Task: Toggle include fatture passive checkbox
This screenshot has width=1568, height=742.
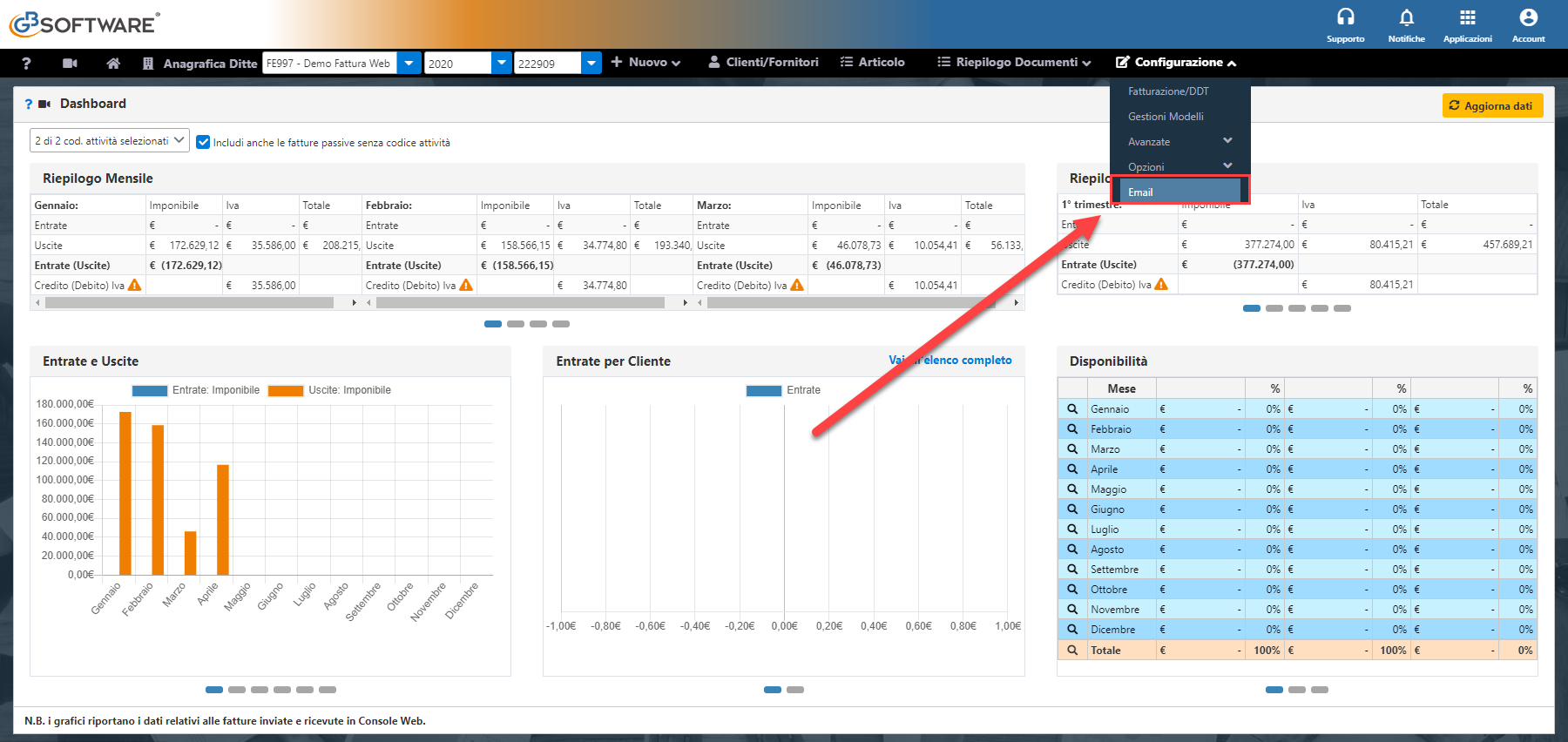Action: coord(203,142)
